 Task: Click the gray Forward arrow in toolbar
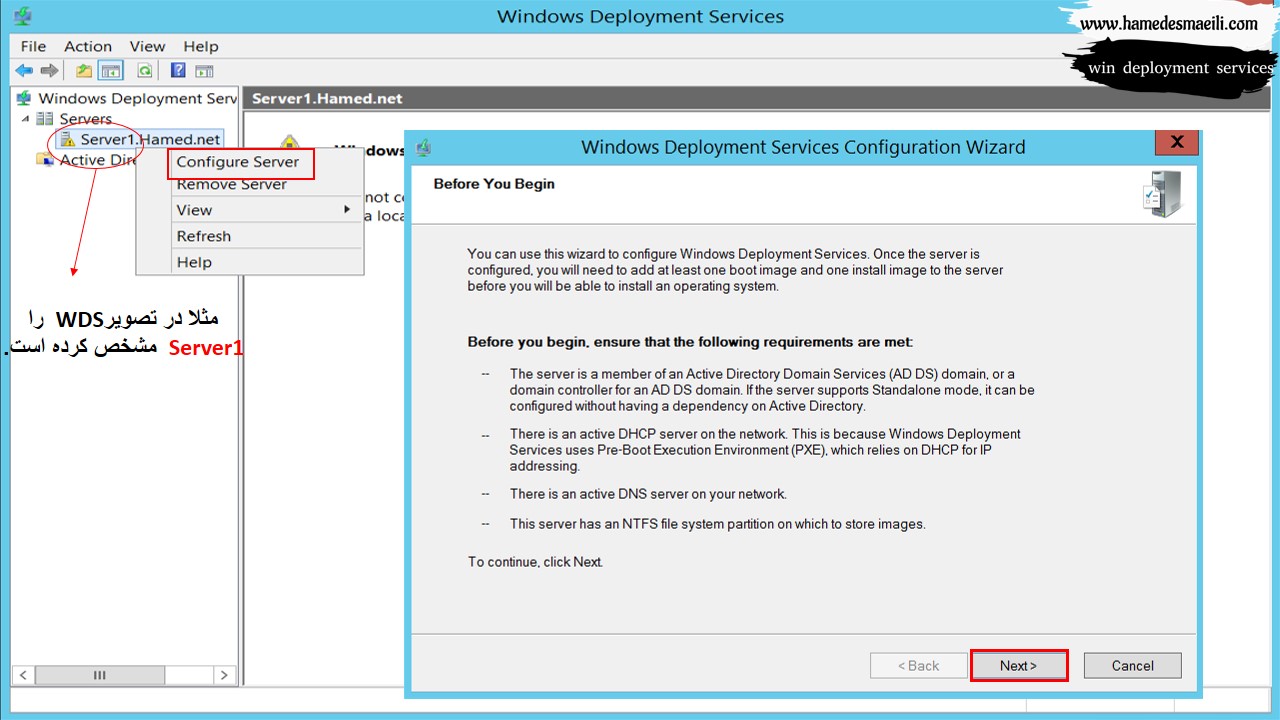click(x=49, y=71)
